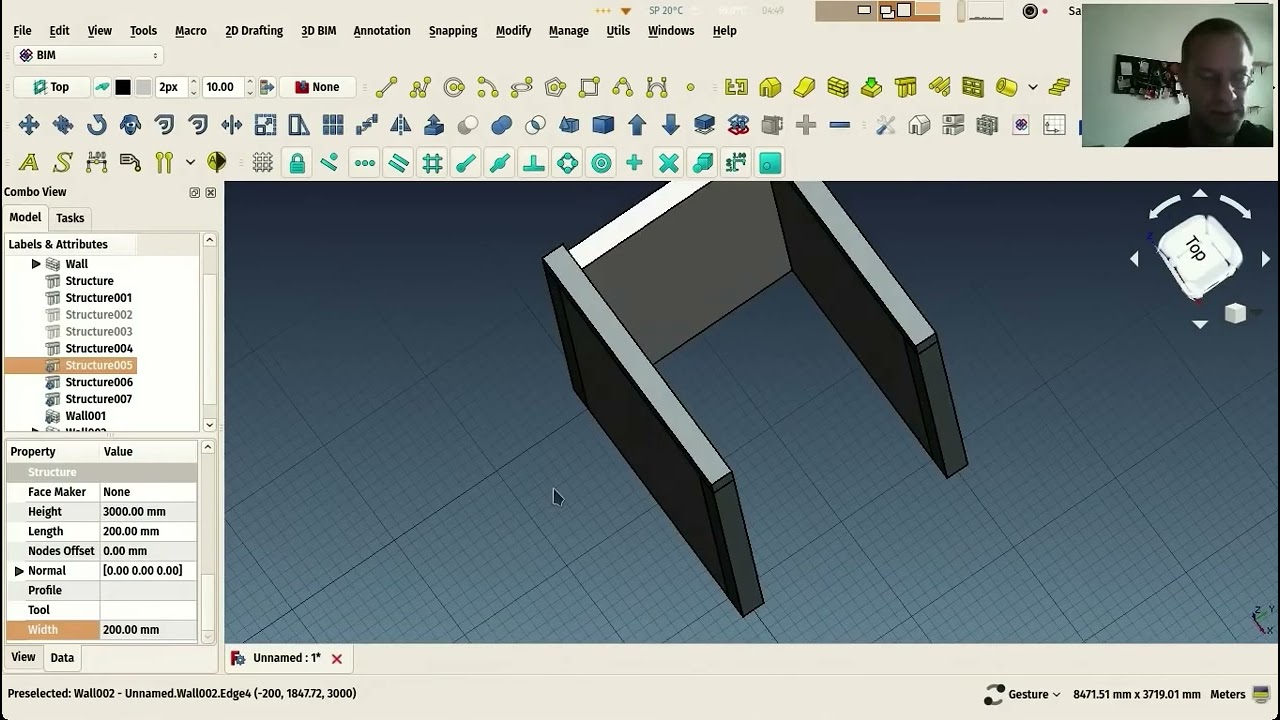Click the gray plus Add component icon
Viewport: 1280px width, 720px height.
(x=806, y=125)
